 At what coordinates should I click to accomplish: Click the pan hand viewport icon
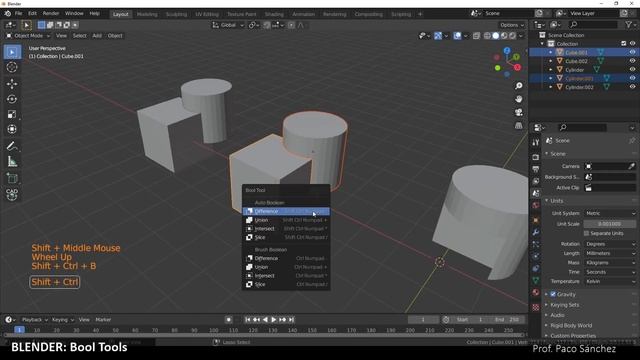518,99
